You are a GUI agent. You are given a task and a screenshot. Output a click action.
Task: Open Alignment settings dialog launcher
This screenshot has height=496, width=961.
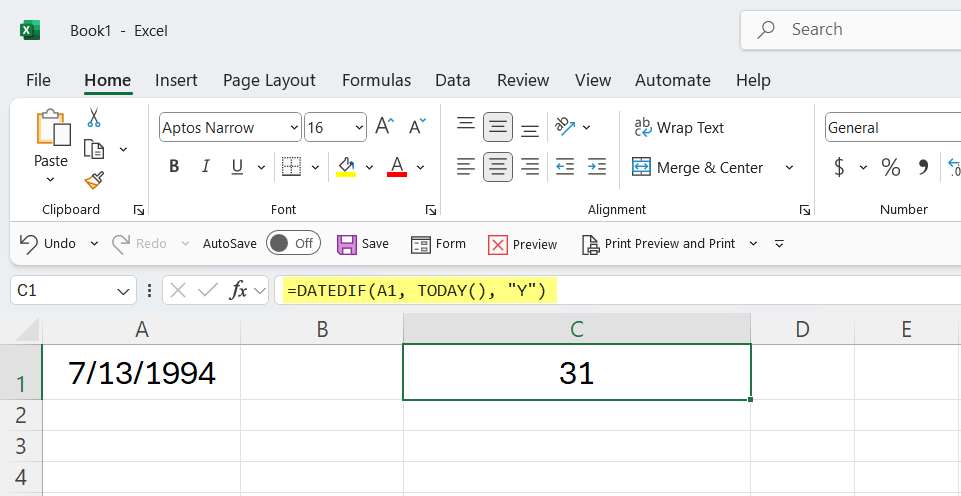point(805,210)
